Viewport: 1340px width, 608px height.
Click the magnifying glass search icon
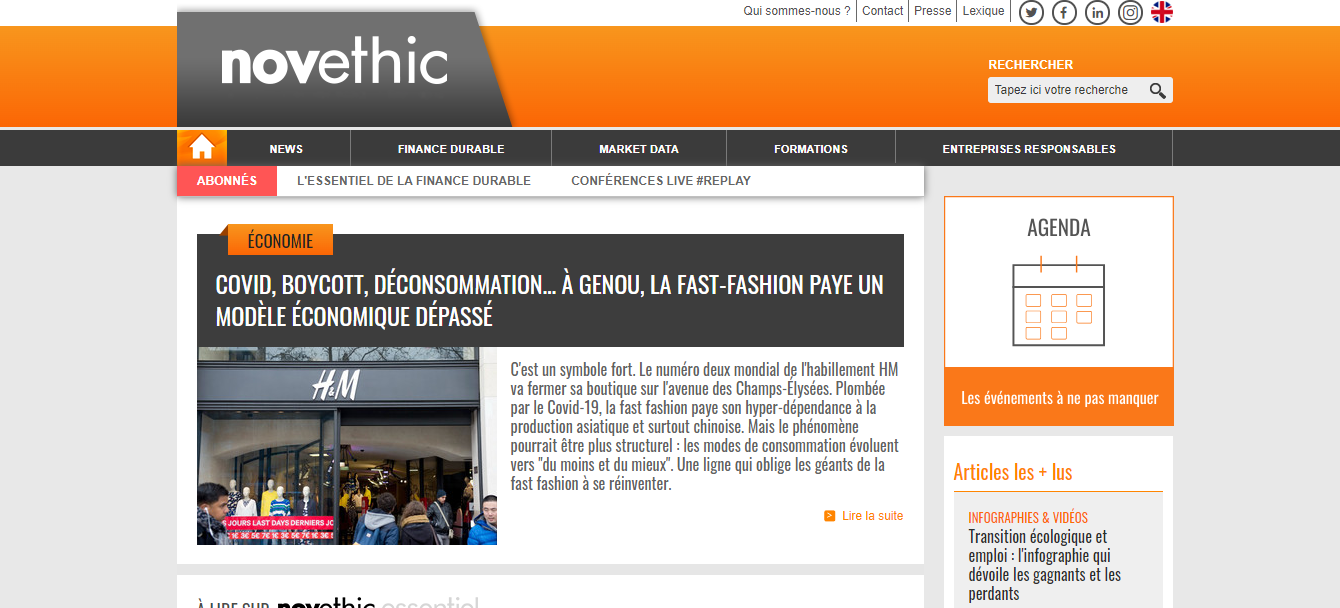[1158, 90]
